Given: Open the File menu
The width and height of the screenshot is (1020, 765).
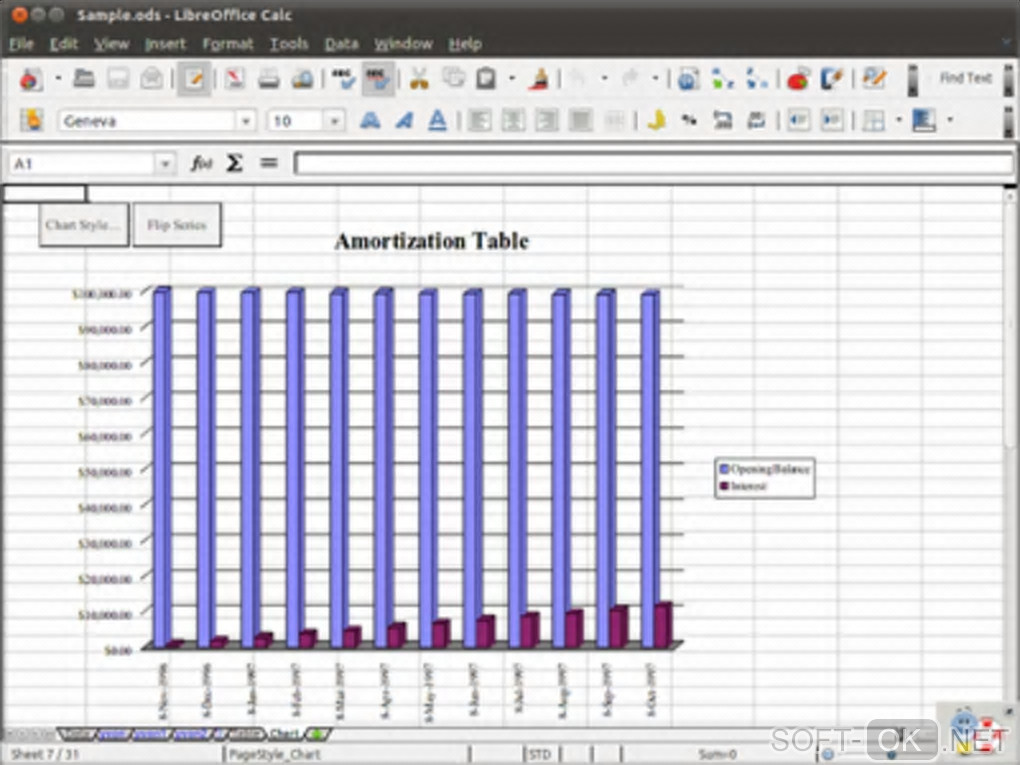Looking at the screenshot, I should point(21,44).
